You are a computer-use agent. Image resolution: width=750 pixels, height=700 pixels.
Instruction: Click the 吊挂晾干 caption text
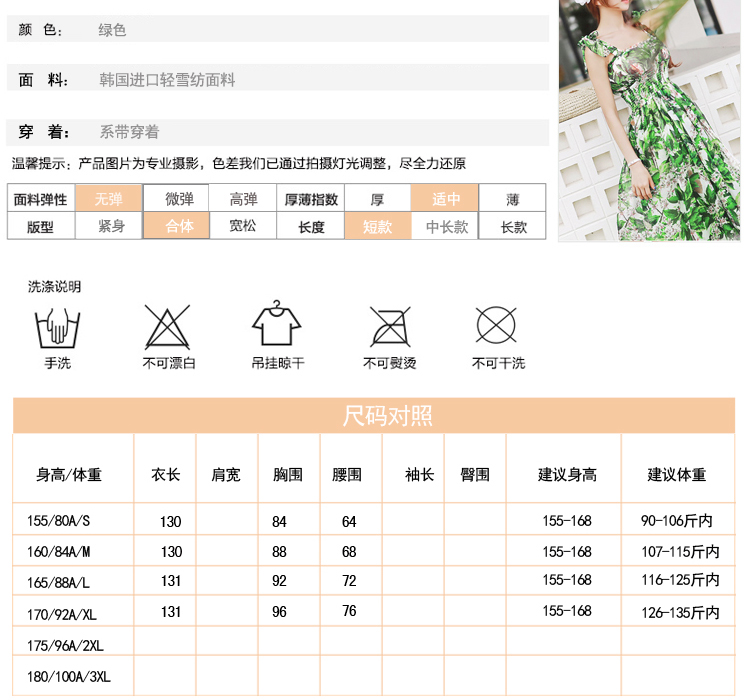click(x=278, y=363)
